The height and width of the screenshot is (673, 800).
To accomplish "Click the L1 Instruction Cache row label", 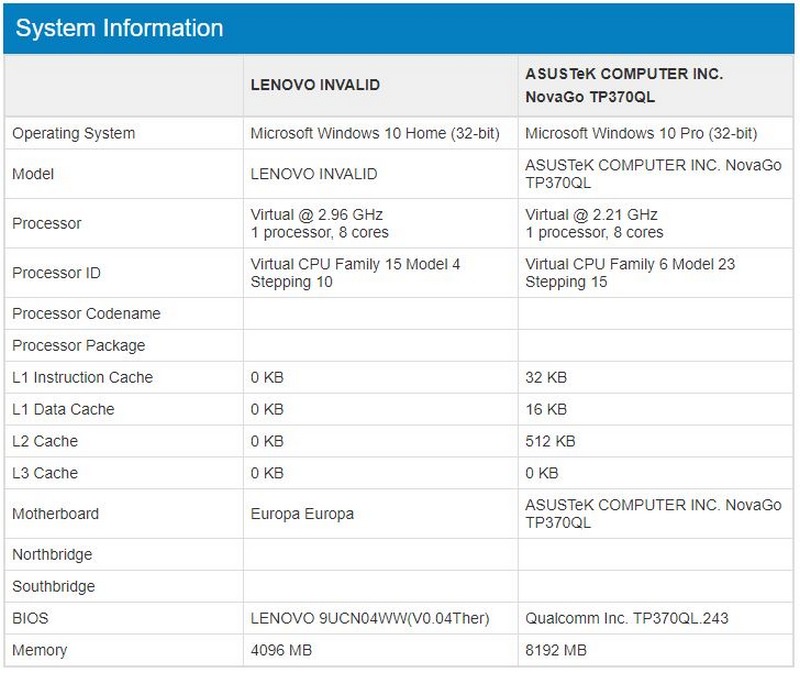I will tap(83, 377).
